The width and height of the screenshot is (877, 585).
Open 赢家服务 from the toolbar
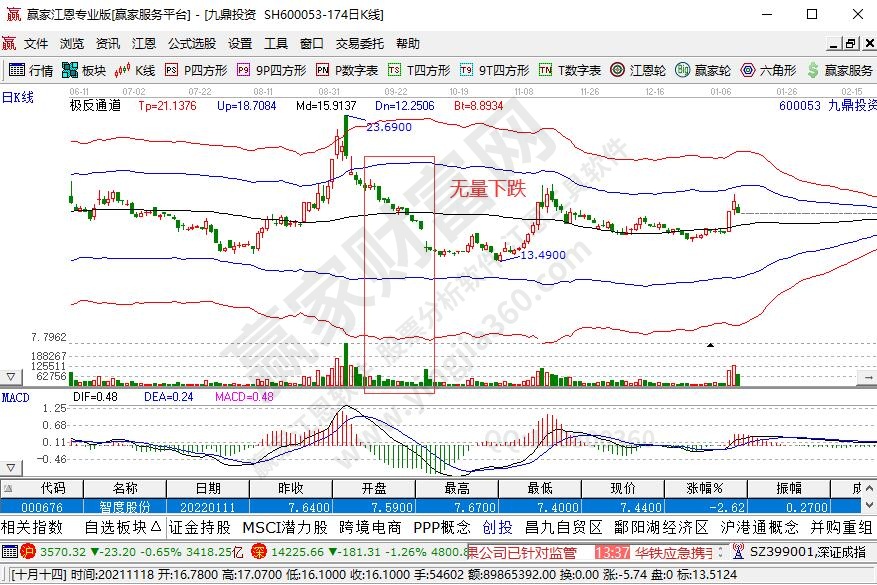pyautogui.click(x=839, y=70)
